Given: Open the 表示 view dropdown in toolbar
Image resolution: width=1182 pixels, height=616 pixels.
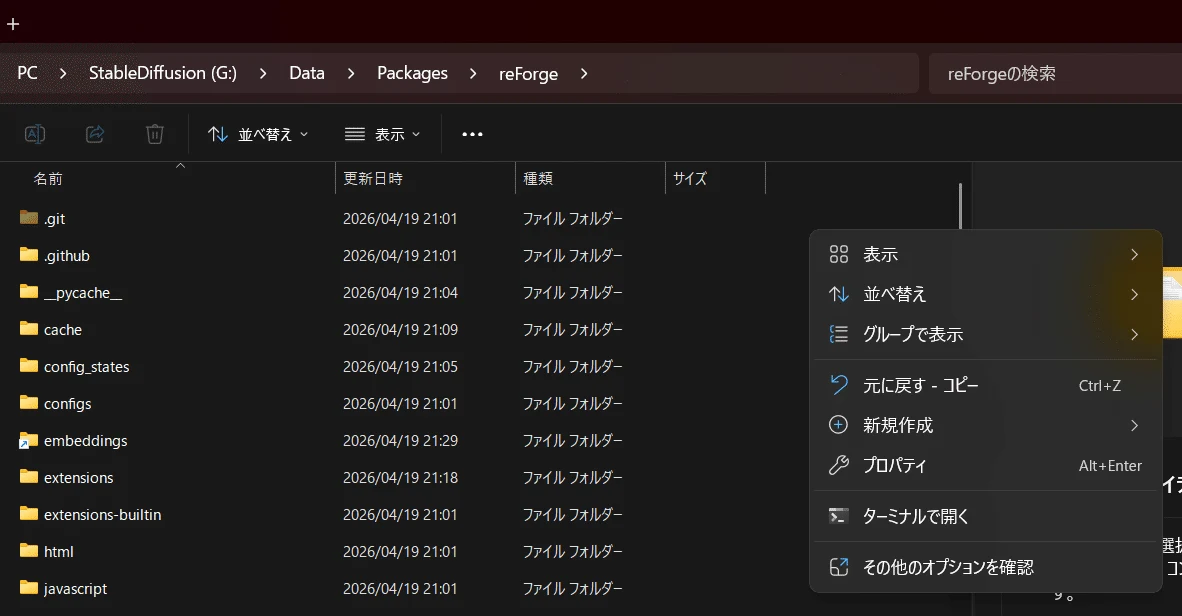Looking at the screenshot, I should click(x=382, y=134).
